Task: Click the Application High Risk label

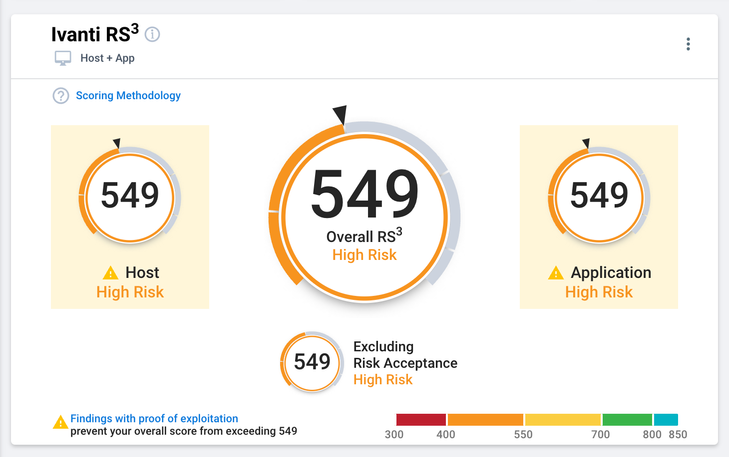Action: tap(599, 292)
